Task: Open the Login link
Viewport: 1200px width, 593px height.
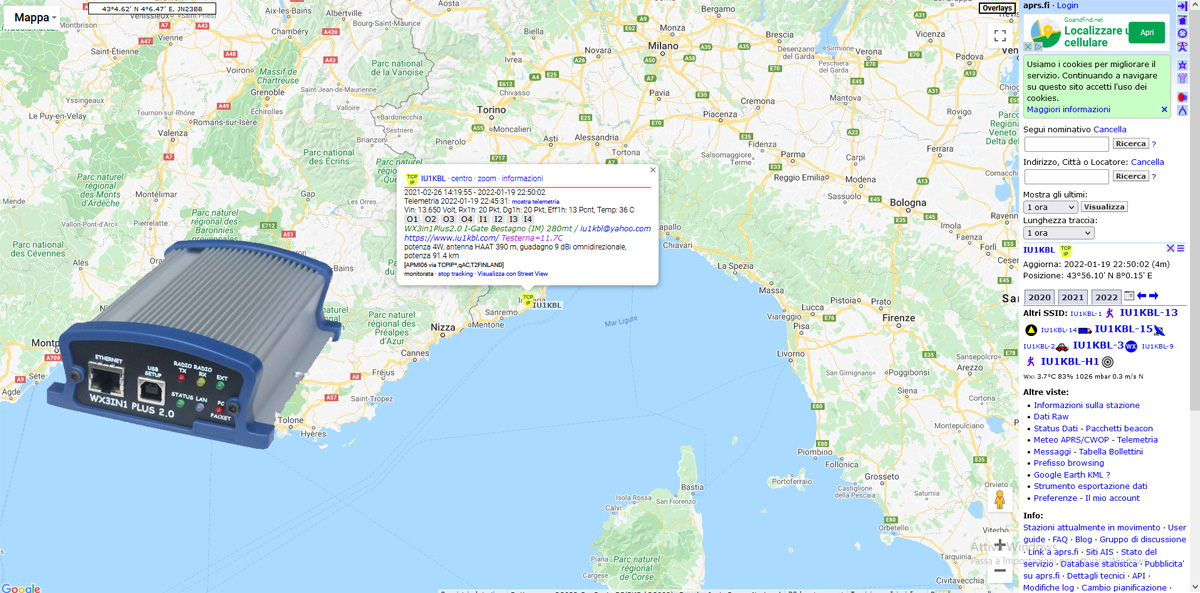Action: [x=1067, y=6]
